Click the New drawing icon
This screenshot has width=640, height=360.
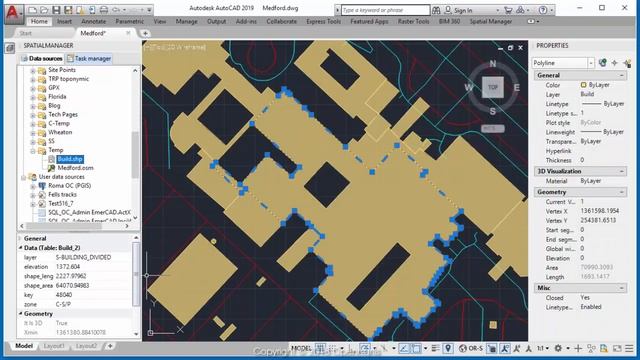click(x=32, y=10)
